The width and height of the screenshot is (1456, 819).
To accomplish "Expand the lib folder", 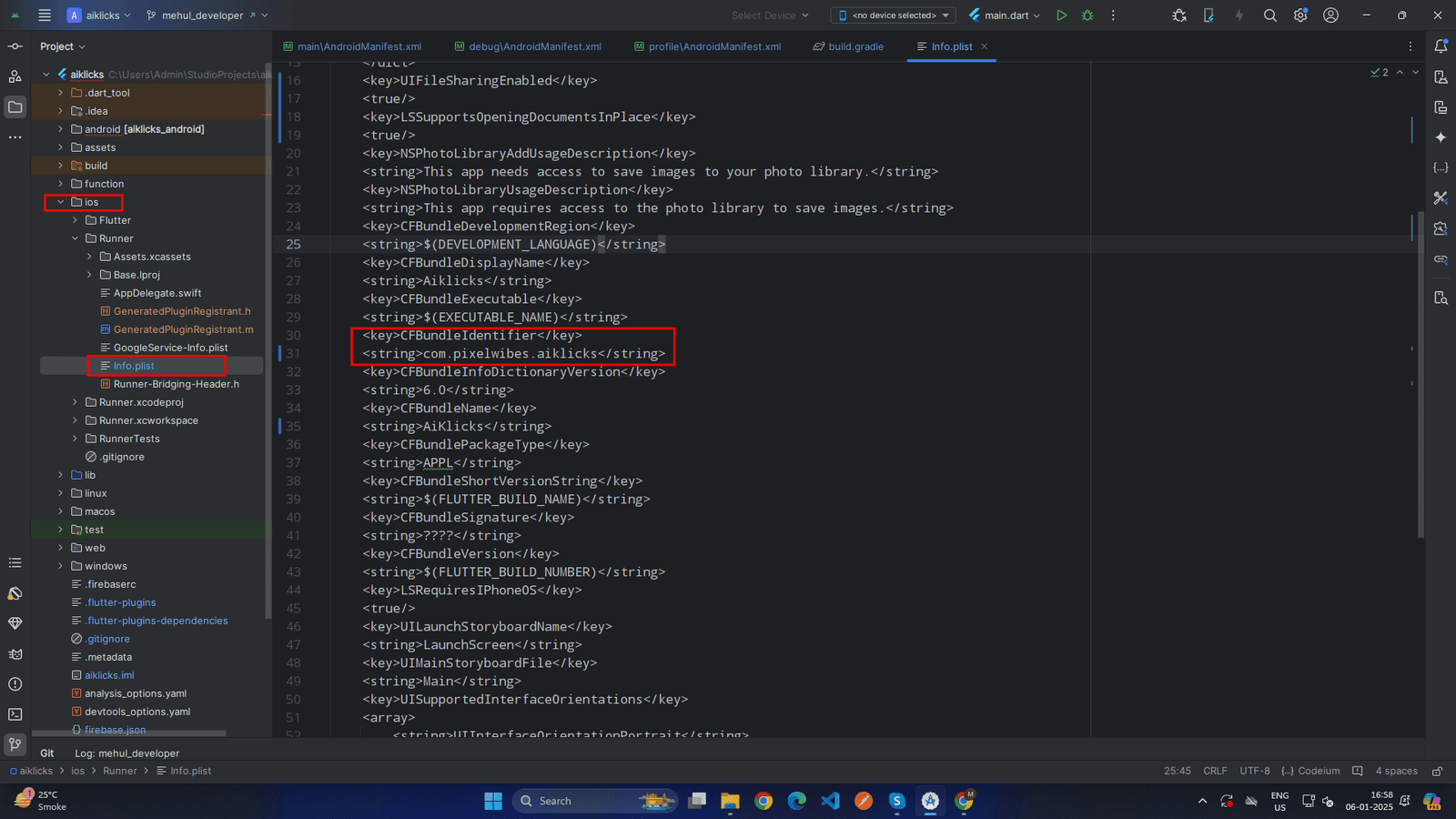I will 61,475.
